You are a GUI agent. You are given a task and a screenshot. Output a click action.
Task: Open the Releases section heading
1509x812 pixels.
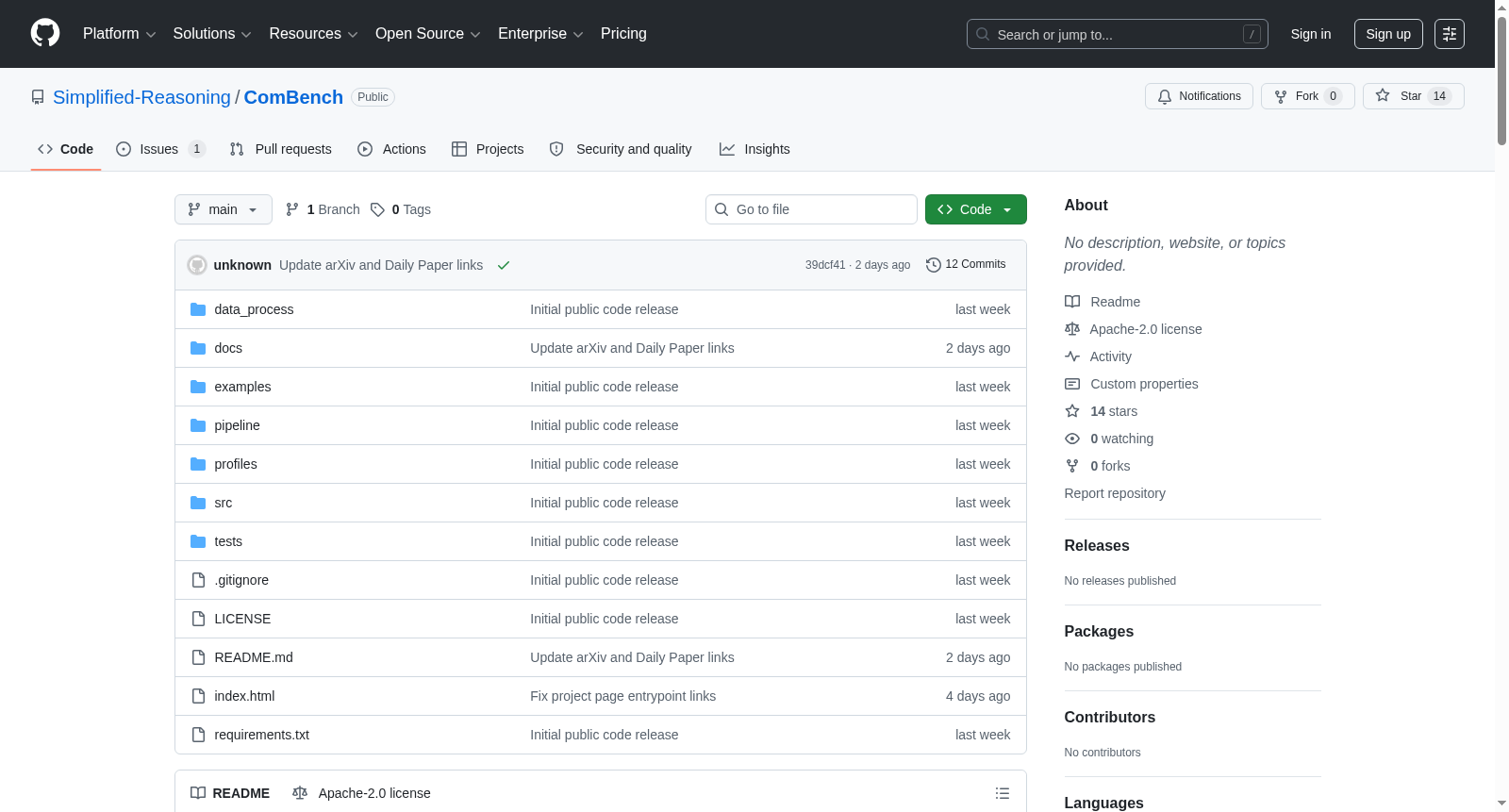click(1097, 546)
